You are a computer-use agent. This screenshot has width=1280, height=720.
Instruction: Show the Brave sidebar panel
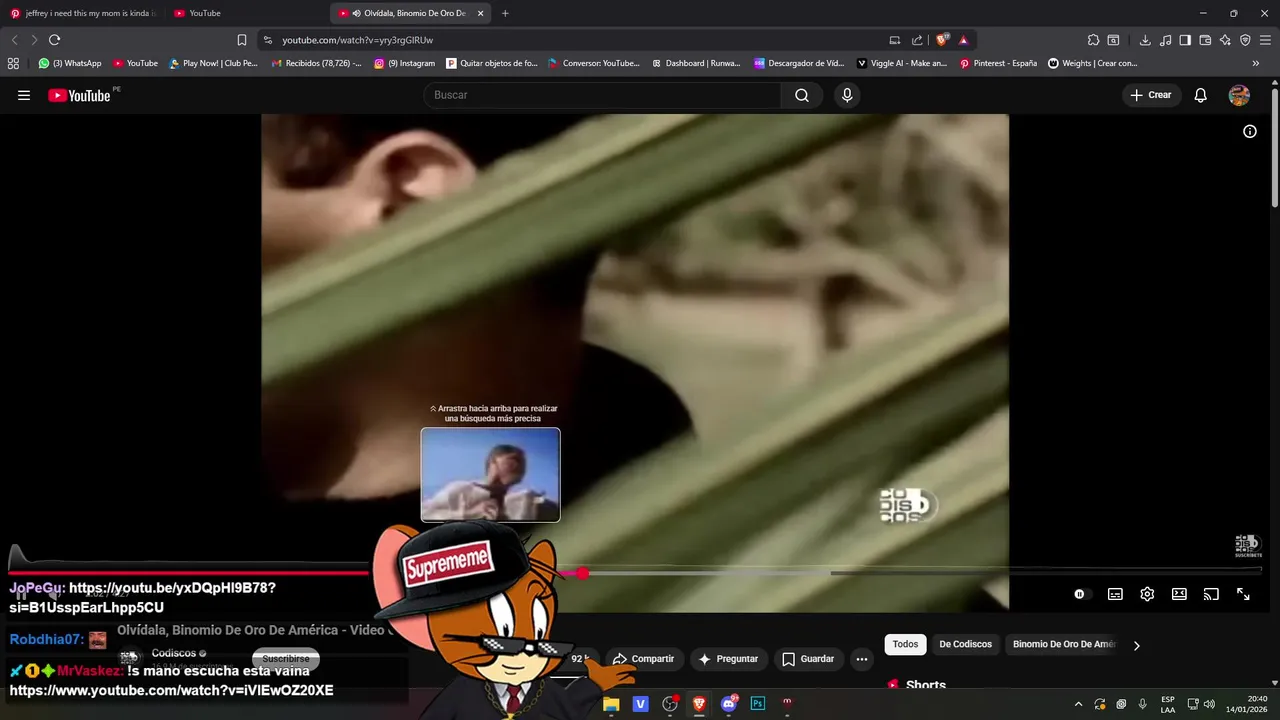(x=1185, y=40)
